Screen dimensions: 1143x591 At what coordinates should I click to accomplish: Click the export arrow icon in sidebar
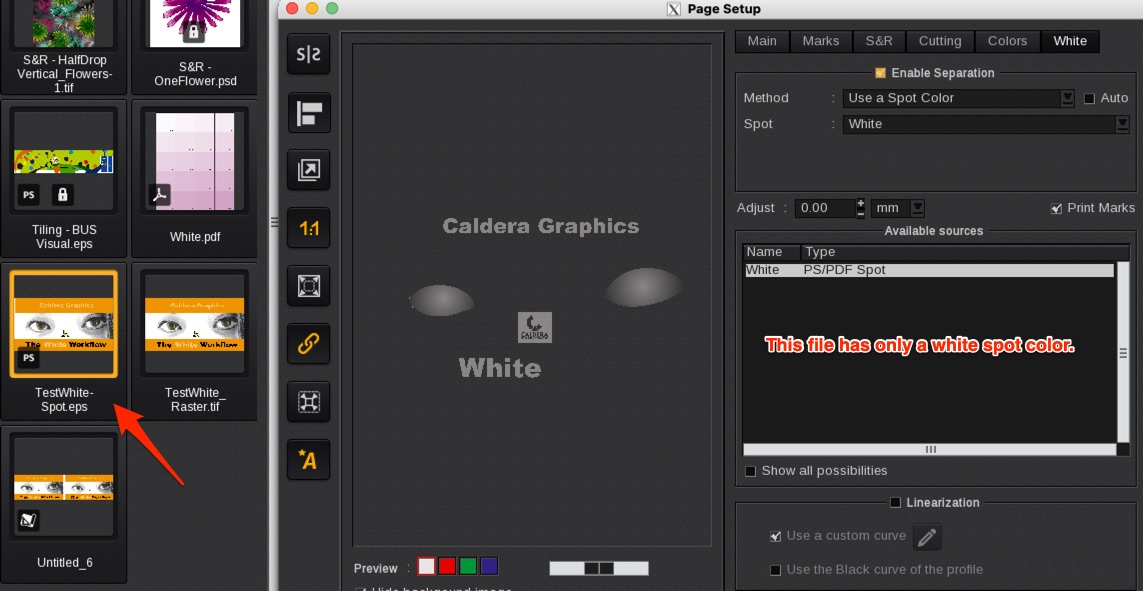pyautogui.click(x=309, y=171)
